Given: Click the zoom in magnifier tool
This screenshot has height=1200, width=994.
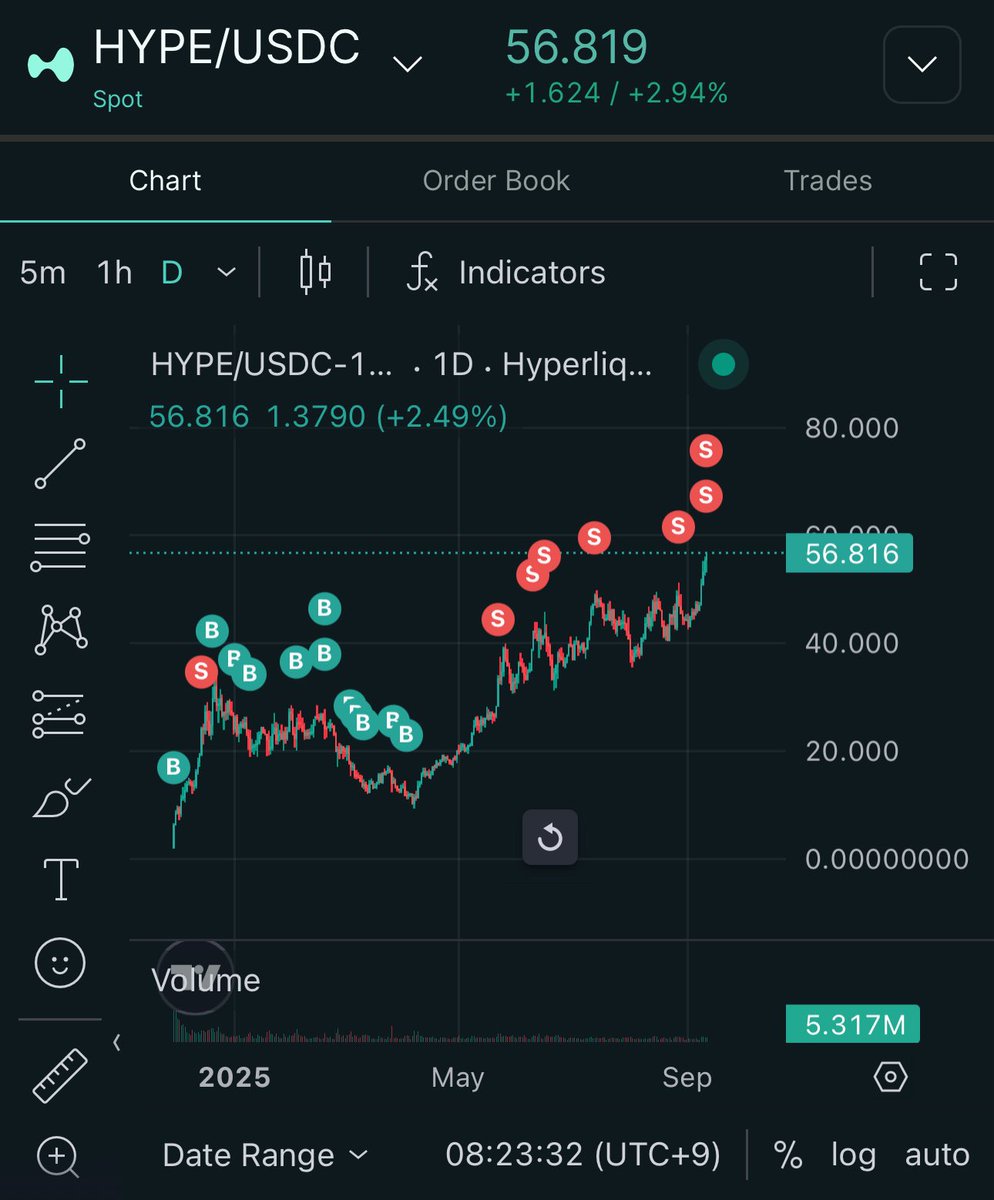Looking at the screenshot, I should click(58, 1157).
